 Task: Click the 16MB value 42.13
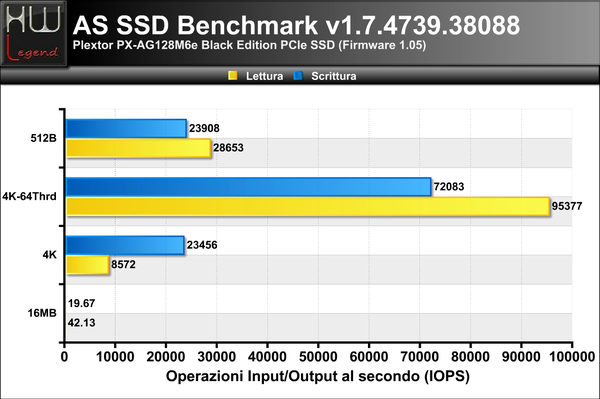pyautogui.click(x=82, y=323)
